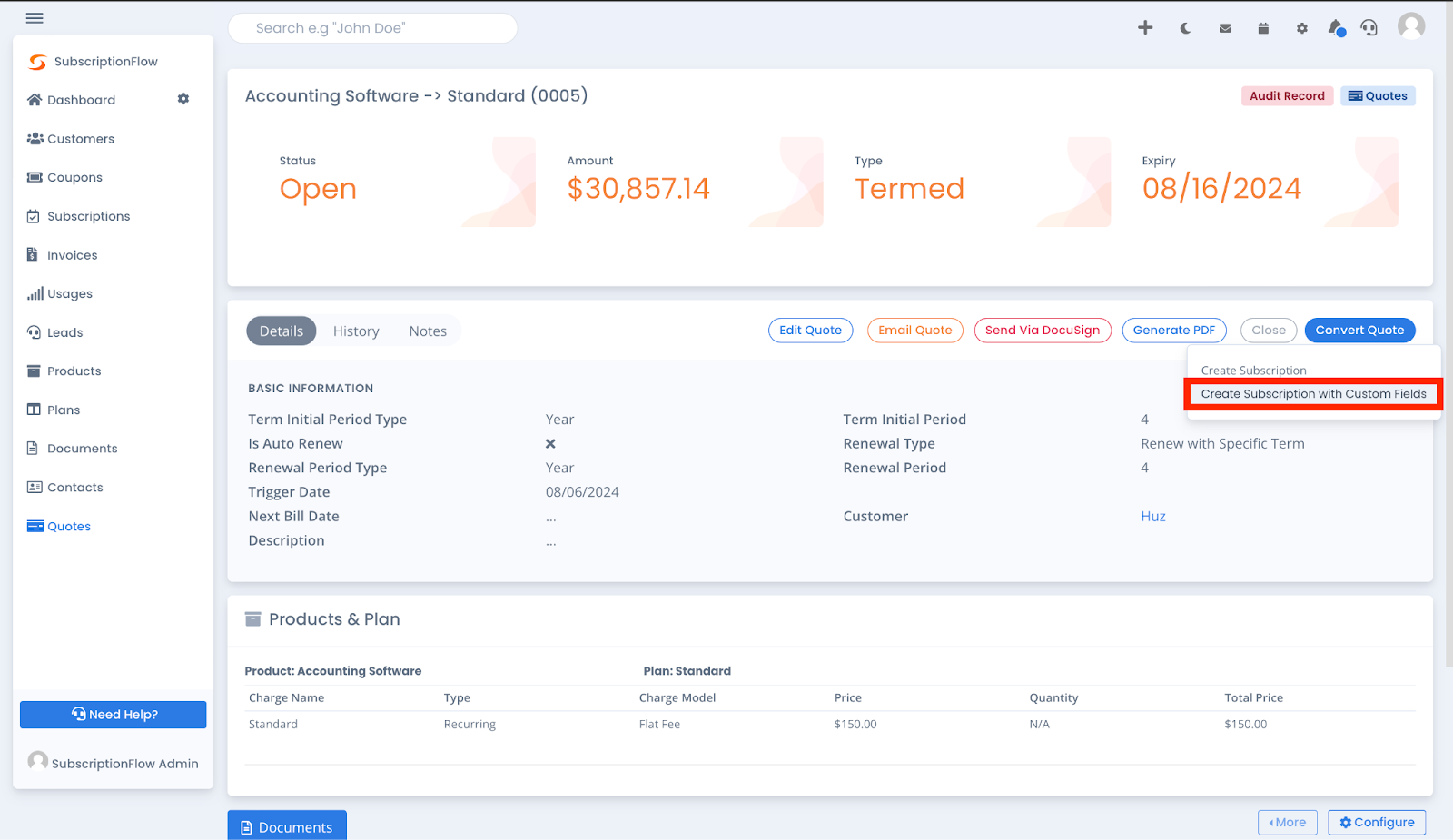Open the user profile avatar
This screenshot has height=840, width=1453.
pyautogui.click(x=1411, y=26)
